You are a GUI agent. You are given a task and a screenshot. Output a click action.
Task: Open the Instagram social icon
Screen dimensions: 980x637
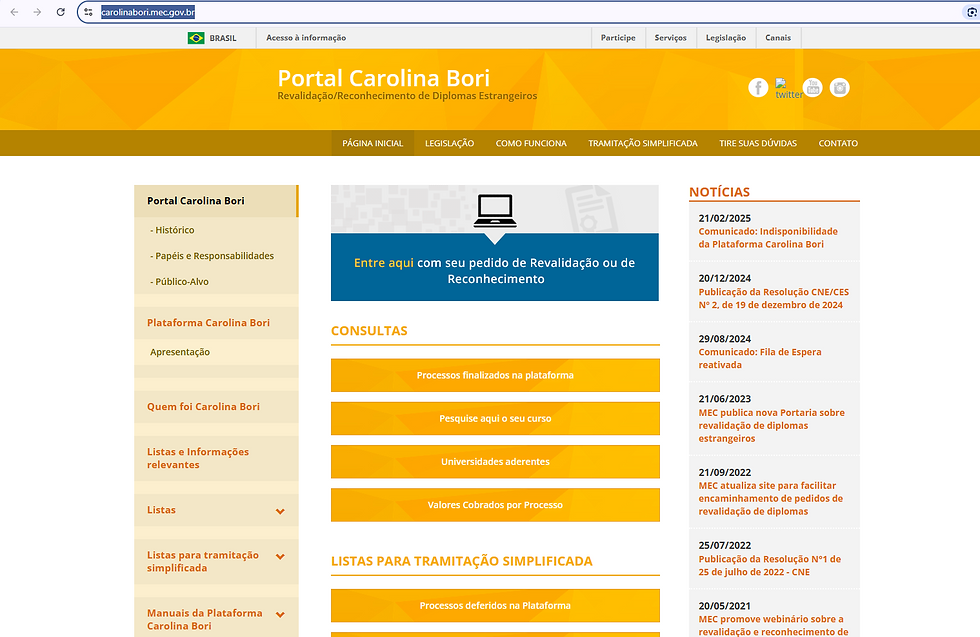tap(839, 88)
